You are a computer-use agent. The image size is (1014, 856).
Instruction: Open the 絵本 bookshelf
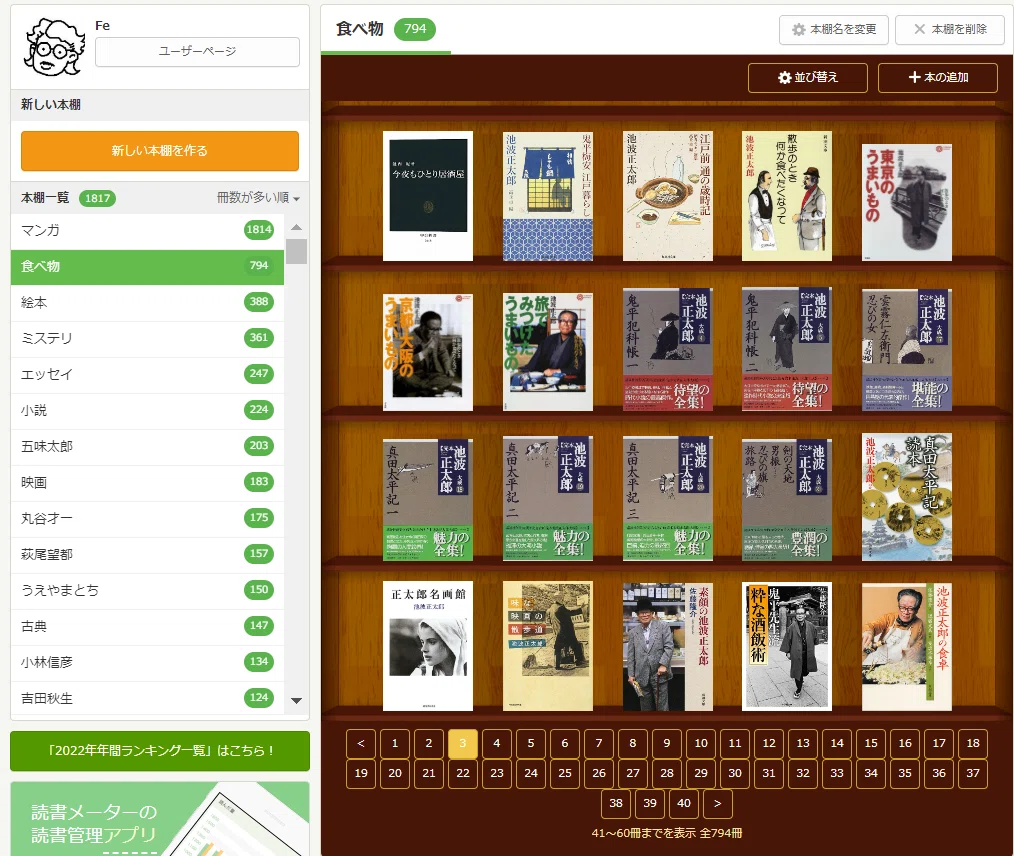point(147,303)
